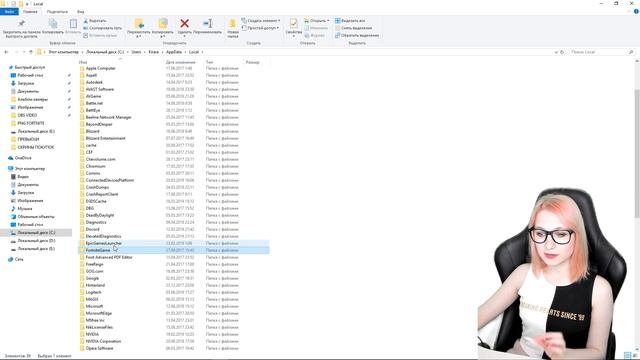Pin folder via Закрепить на панели быстрого доступа
The image size is (640, 360).
coord(21,29)
